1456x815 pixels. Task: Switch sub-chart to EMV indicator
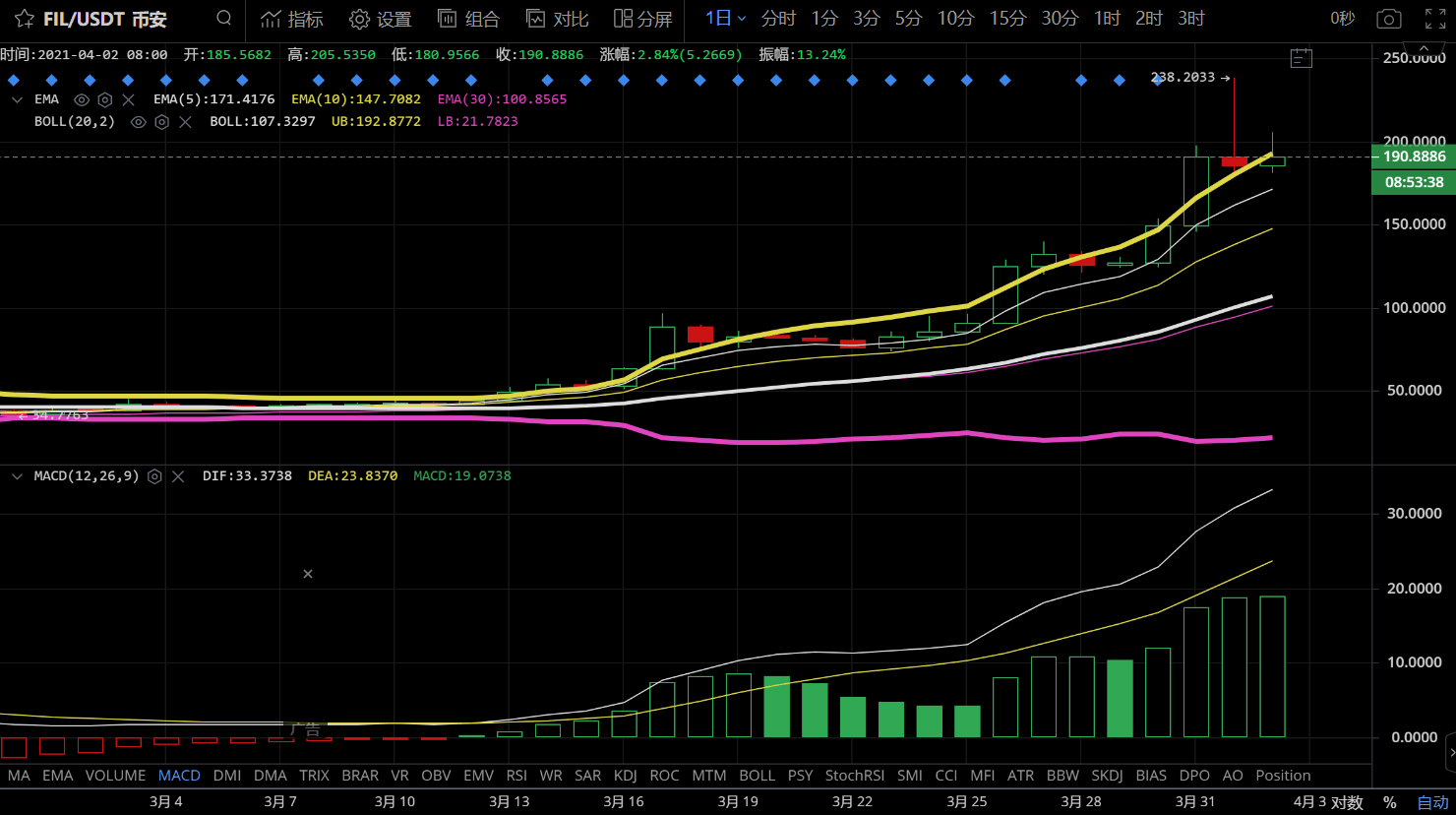pyautogui.click(x=479, y=776)
